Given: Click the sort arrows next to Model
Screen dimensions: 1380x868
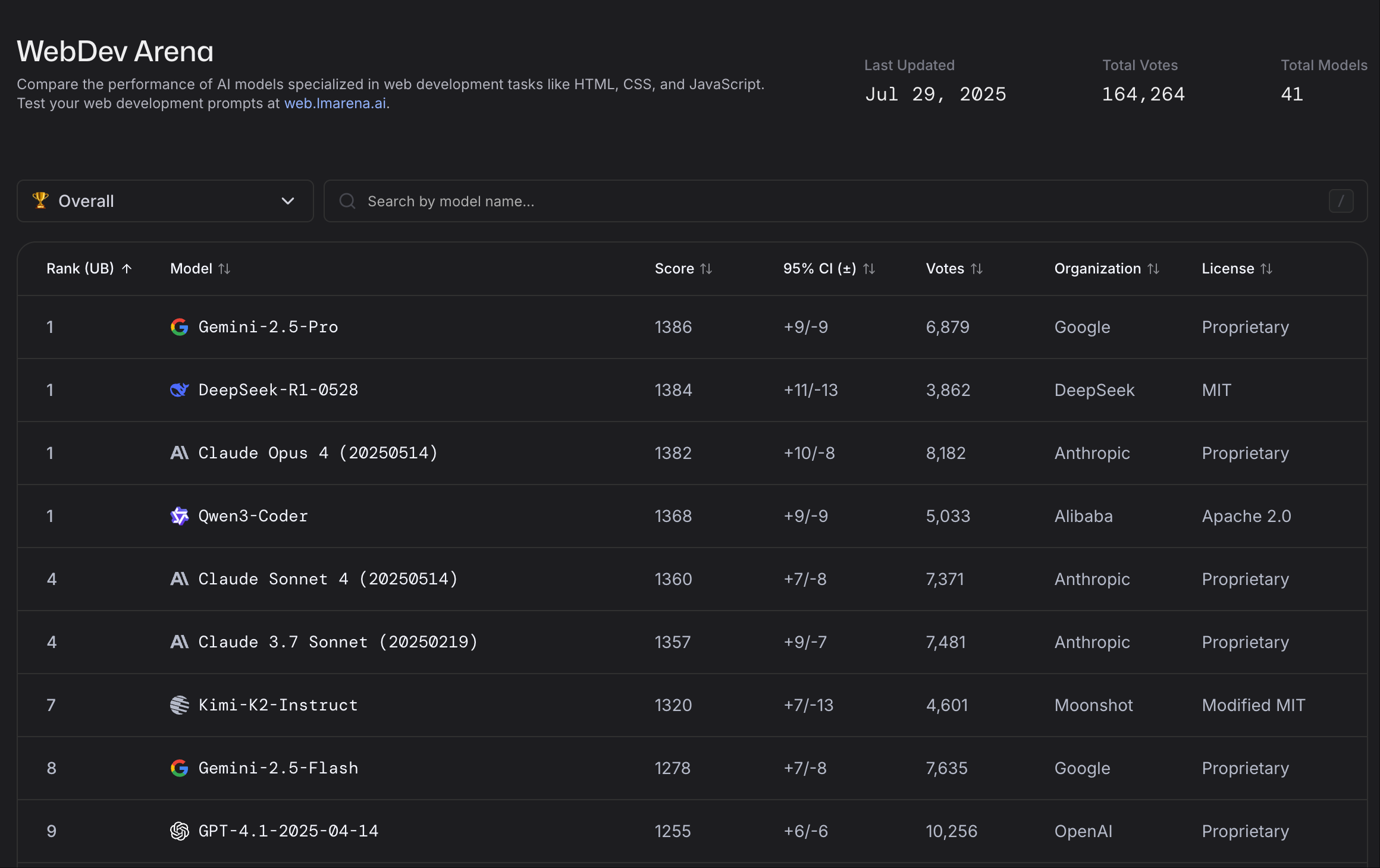Looking at the screenshot, I should 224,269.
